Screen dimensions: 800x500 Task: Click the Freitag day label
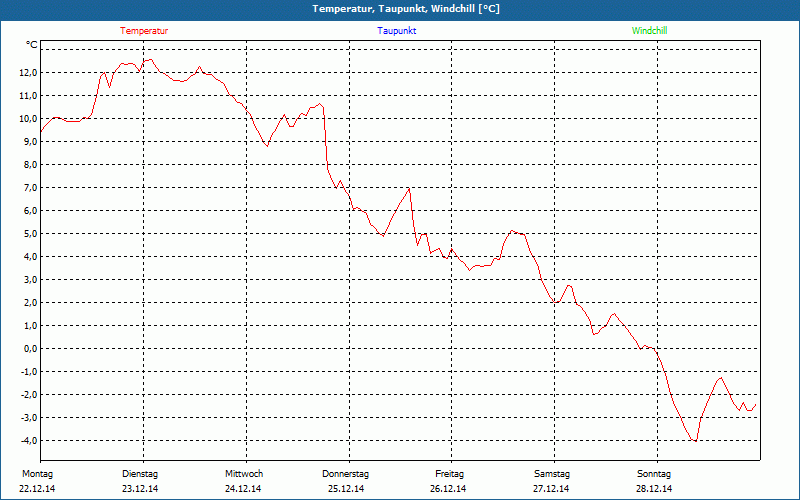[449, 474]
